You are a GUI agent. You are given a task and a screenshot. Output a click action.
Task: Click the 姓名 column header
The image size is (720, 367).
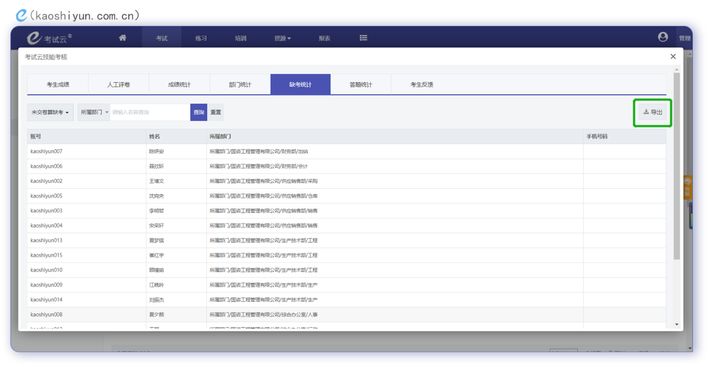176,136
